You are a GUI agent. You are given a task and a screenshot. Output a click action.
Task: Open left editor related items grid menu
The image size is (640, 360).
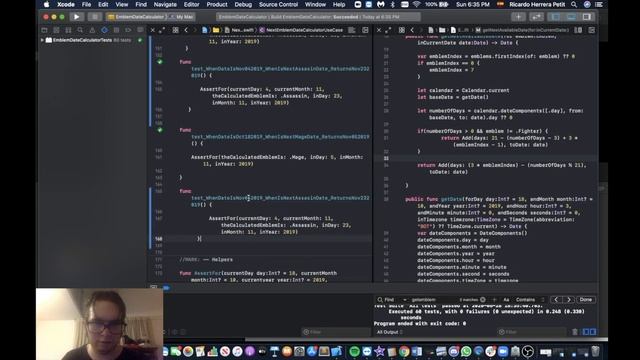coord(176,30)
